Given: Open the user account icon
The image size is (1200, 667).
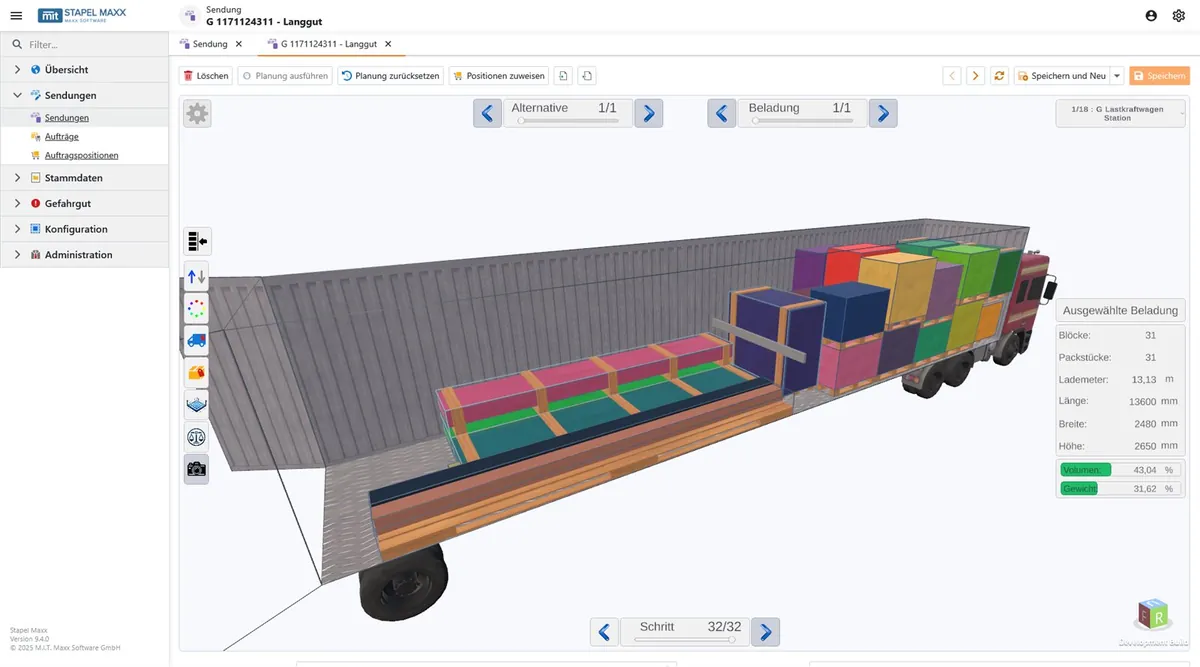Looking at the screenshot, I should [x=1151, y=16].
